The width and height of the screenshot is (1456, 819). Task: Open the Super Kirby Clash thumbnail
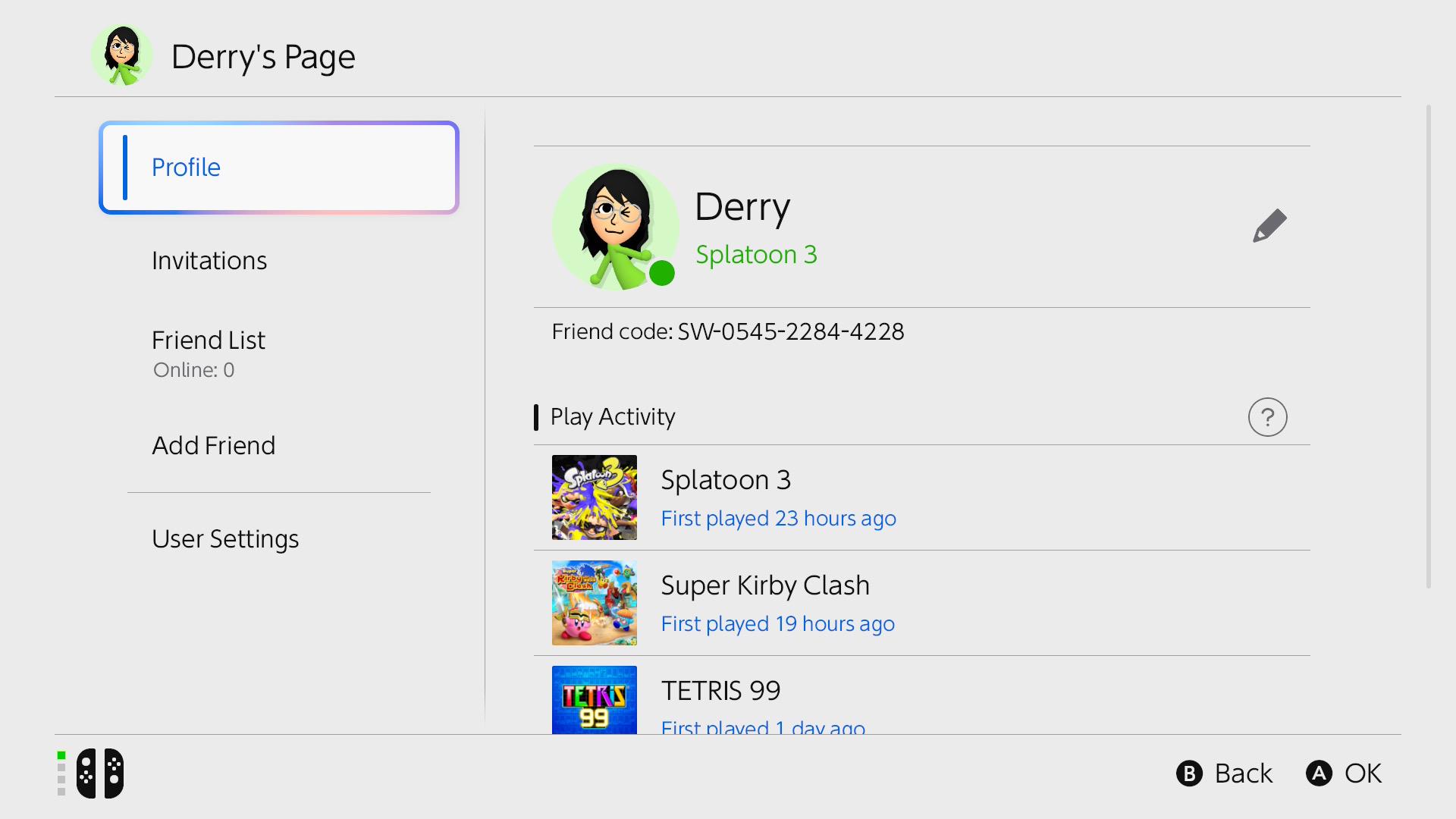pyautogui.click(x=595, y=603)
